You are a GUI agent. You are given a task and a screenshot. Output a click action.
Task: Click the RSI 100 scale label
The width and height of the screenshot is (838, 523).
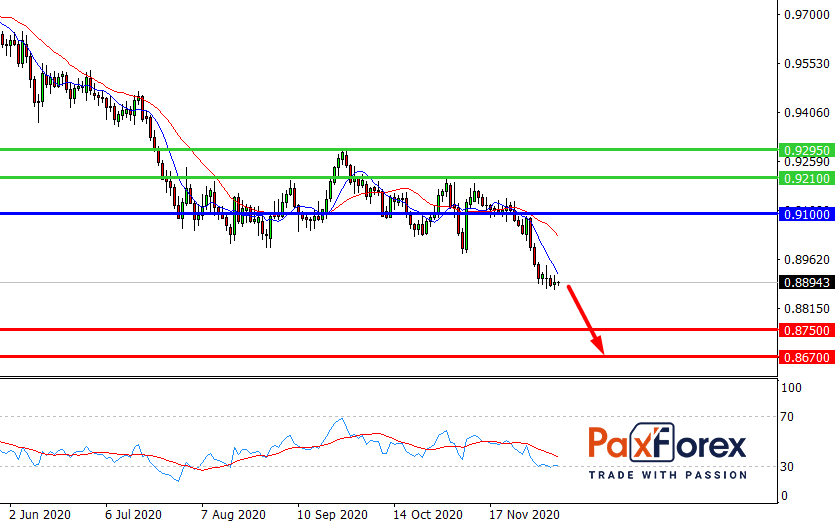(x=792, y=388)
